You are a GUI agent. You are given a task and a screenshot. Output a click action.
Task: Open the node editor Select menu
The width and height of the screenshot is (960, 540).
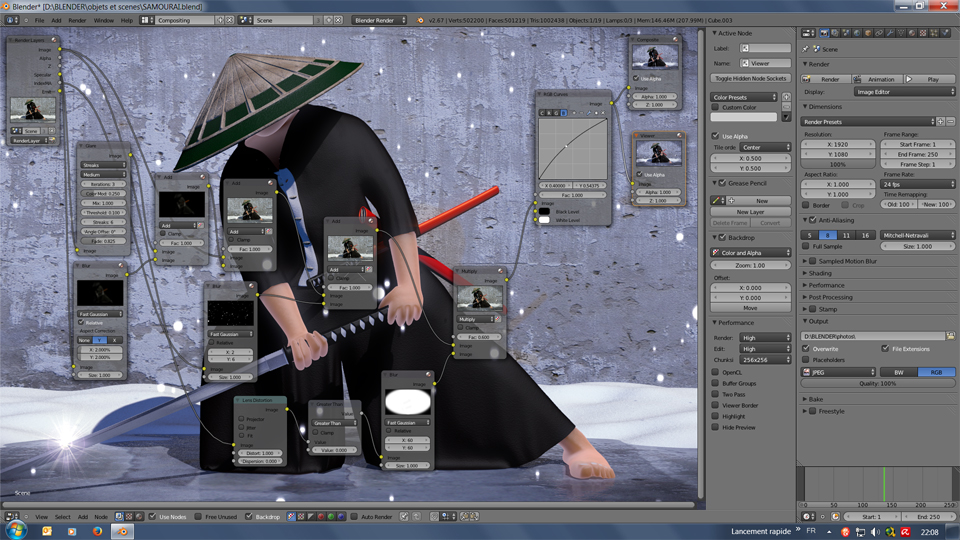pos(62,517)
